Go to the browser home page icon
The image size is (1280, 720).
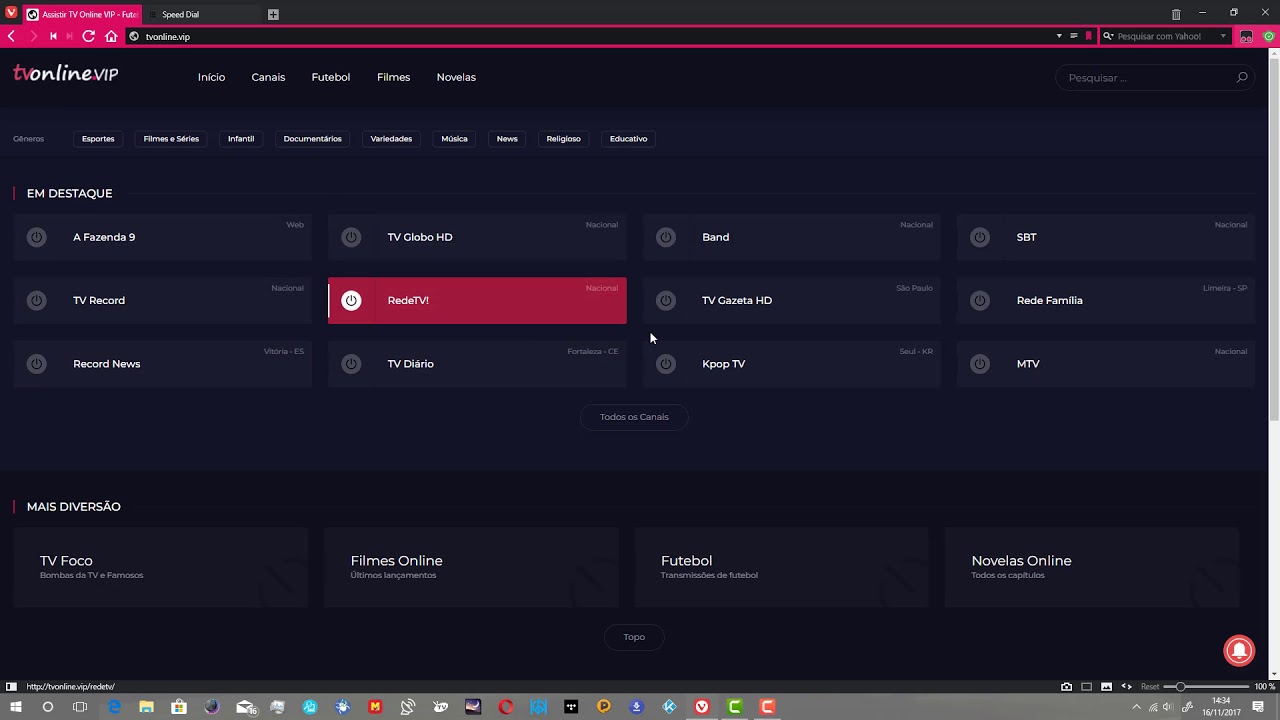[111, 36]
